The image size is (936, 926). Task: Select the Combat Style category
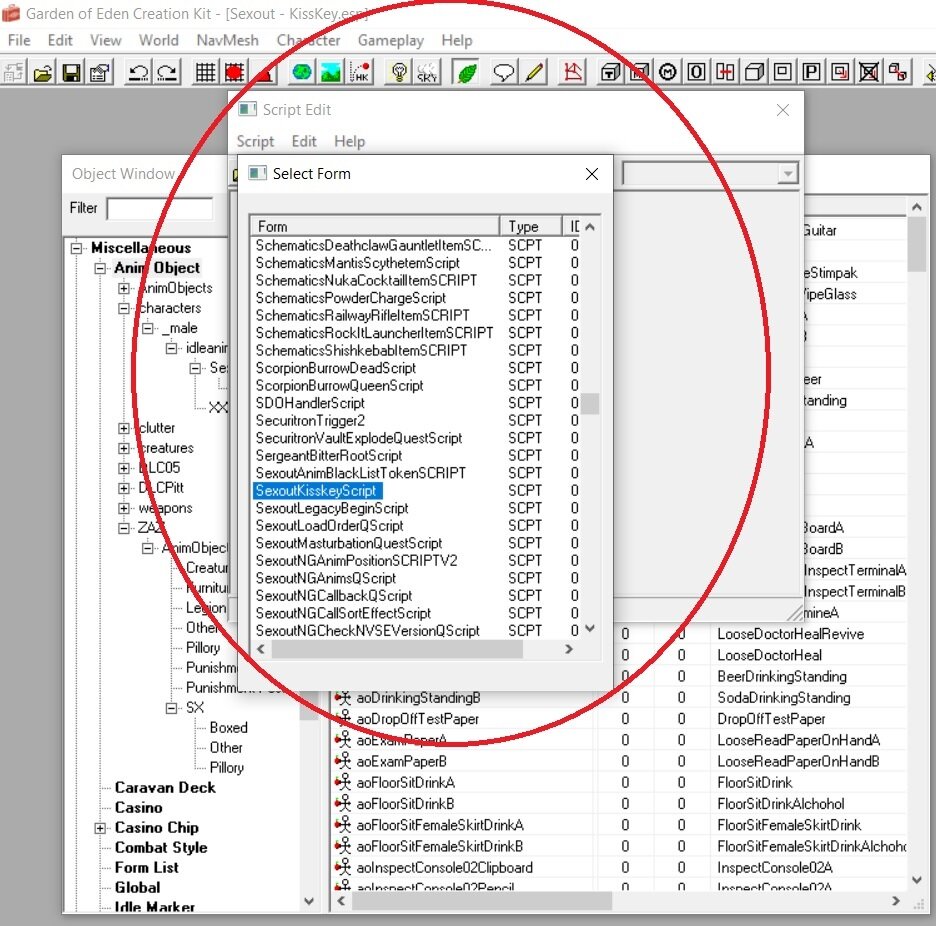(161, 848)
